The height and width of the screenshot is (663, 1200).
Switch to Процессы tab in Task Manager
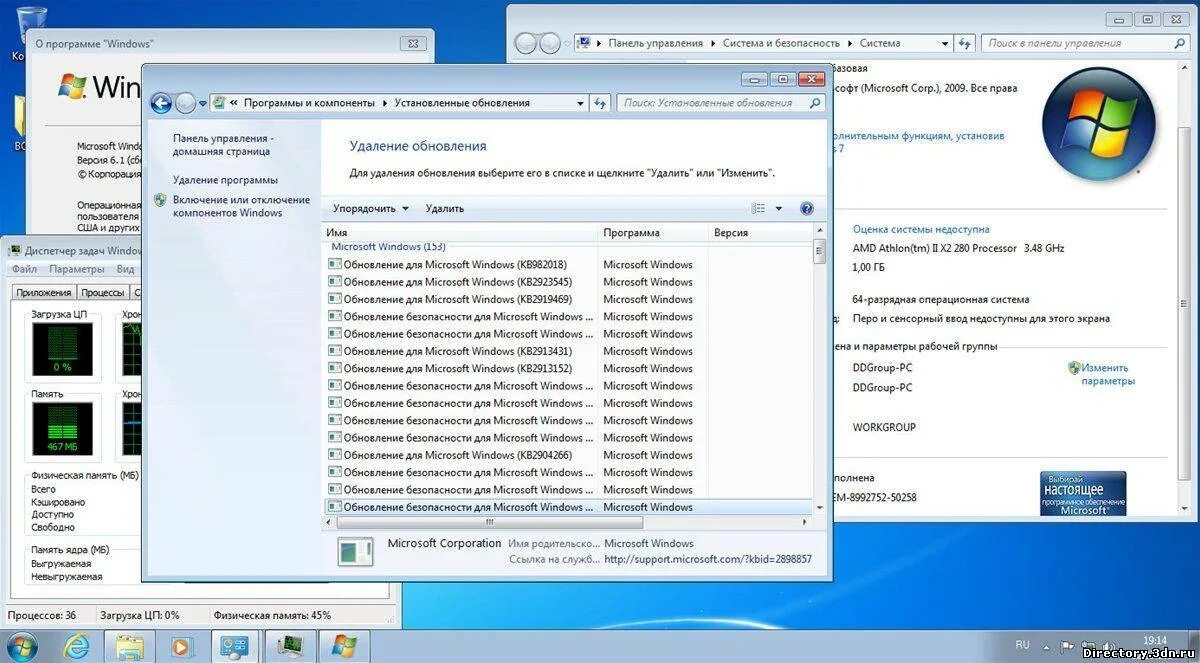click(103, 292)
